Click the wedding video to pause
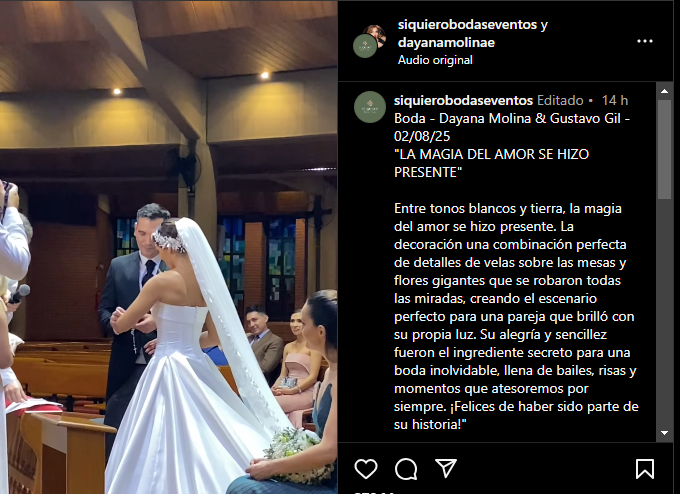680x494 pixels. (169, 247)
